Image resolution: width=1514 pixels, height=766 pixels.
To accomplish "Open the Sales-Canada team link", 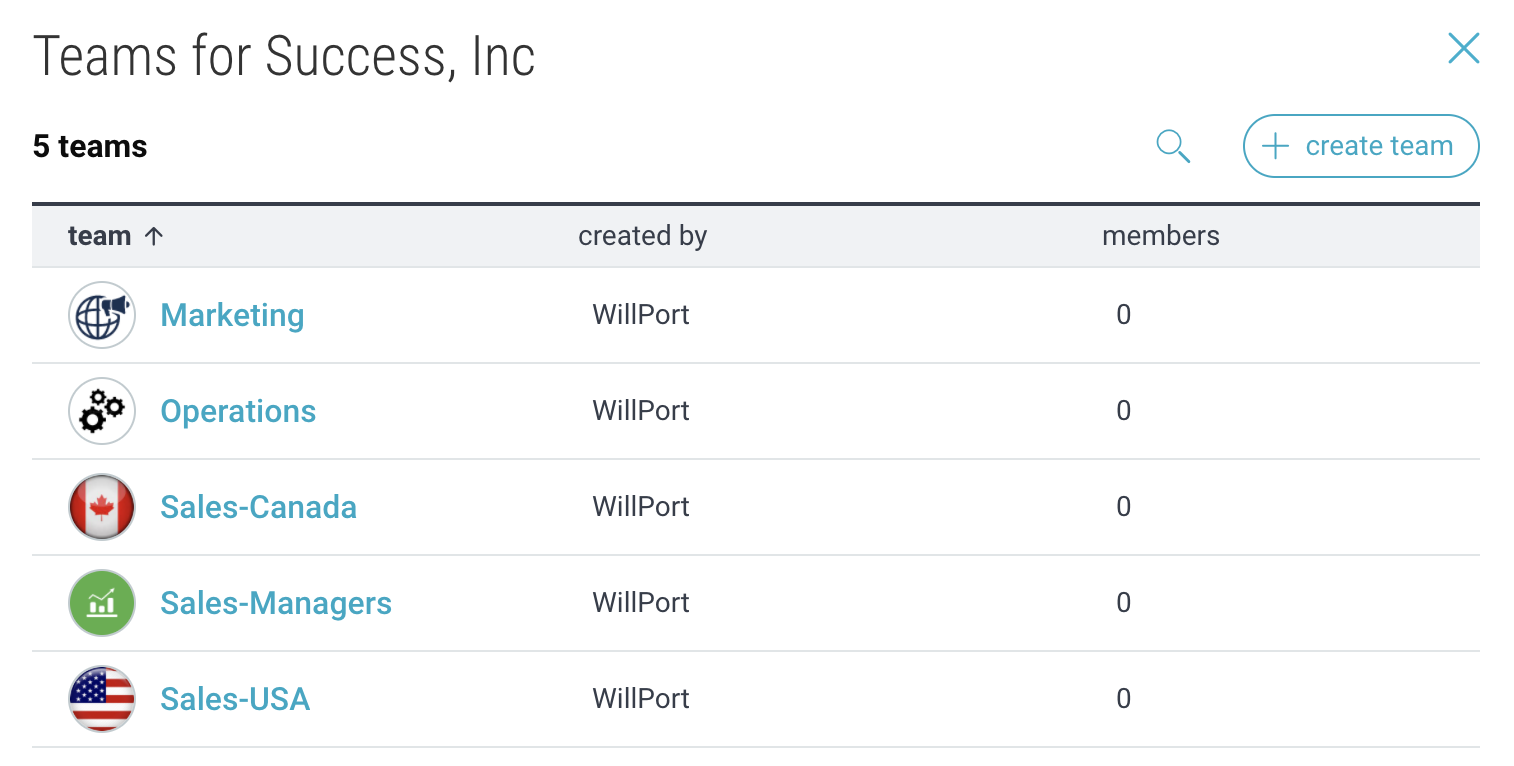I will click(x=258, y=507).
